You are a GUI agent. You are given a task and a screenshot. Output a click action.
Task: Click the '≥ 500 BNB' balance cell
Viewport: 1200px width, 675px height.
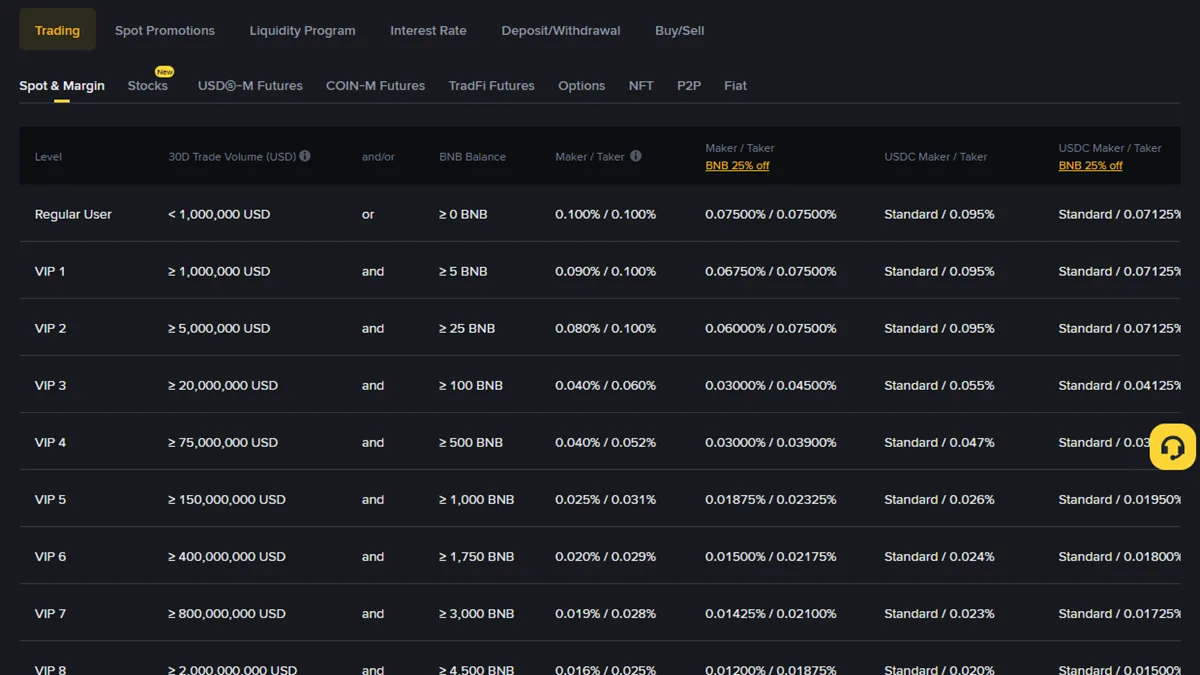[471, 442]
